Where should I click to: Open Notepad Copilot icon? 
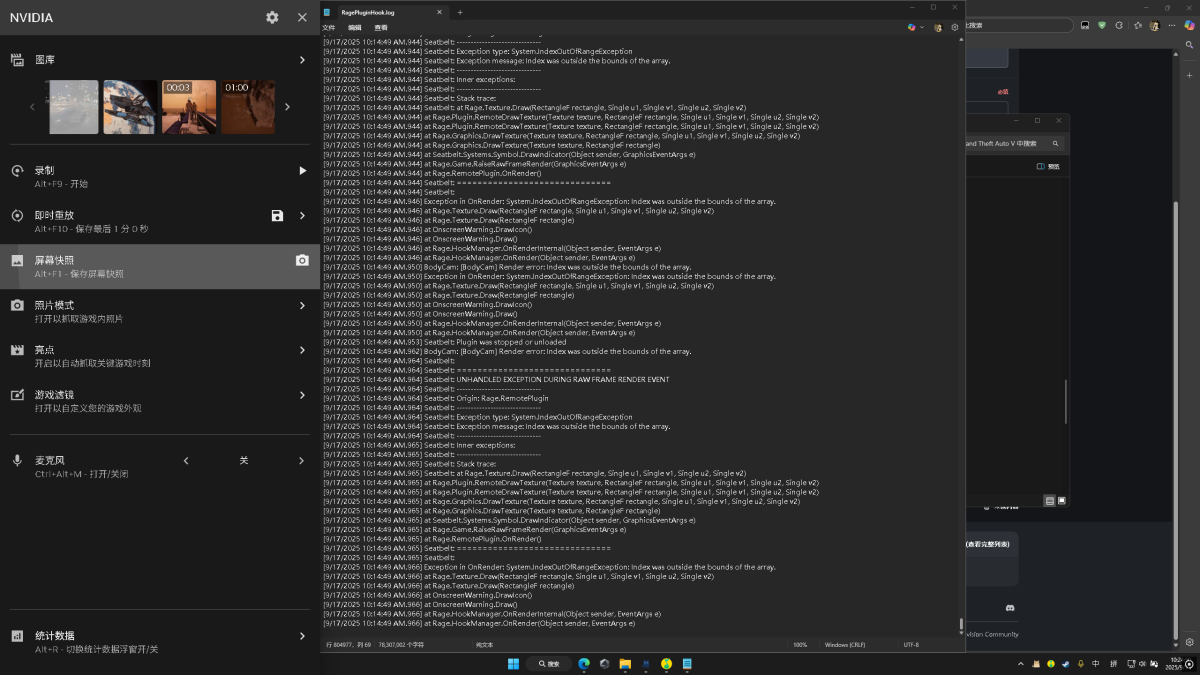click(x=912, y=27)
